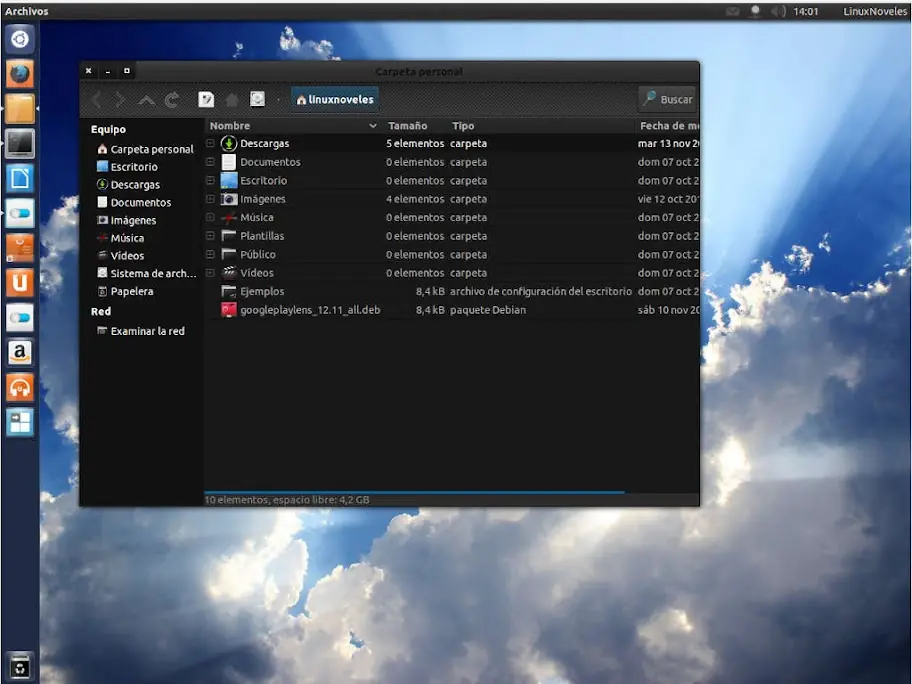The width and height of the screenshot is (912, 684).
Task: Open Ubuntu Software Center bag icon
Action: 20,248
